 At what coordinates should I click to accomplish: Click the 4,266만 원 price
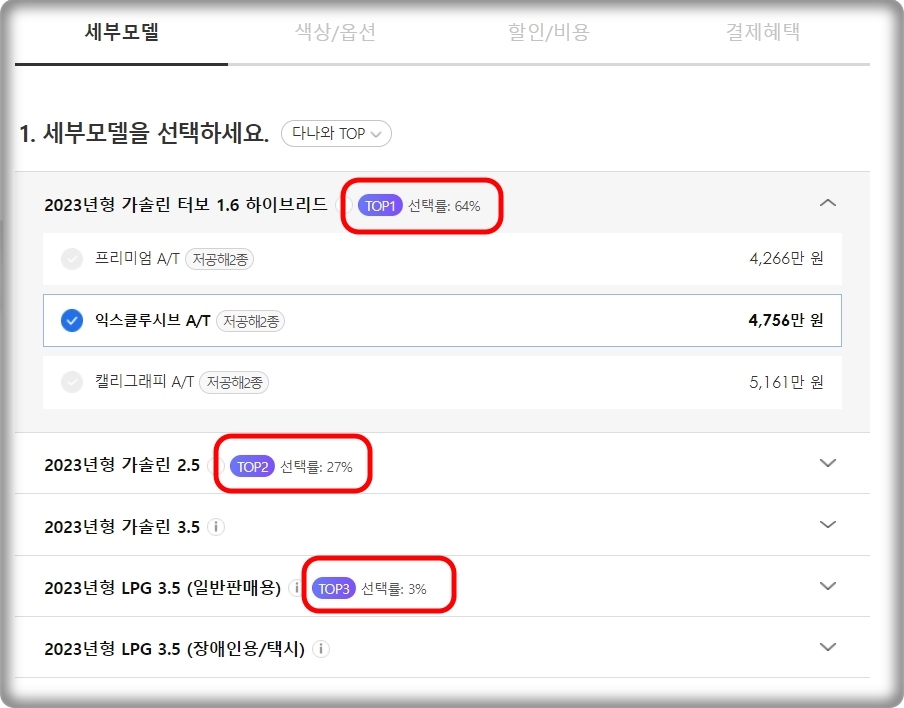tap(786, 258)
